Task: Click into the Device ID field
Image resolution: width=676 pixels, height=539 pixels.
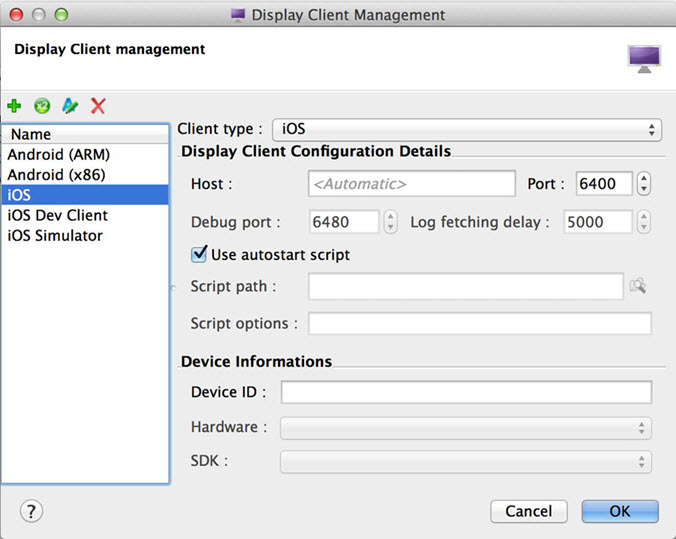Action: [466, 392]
